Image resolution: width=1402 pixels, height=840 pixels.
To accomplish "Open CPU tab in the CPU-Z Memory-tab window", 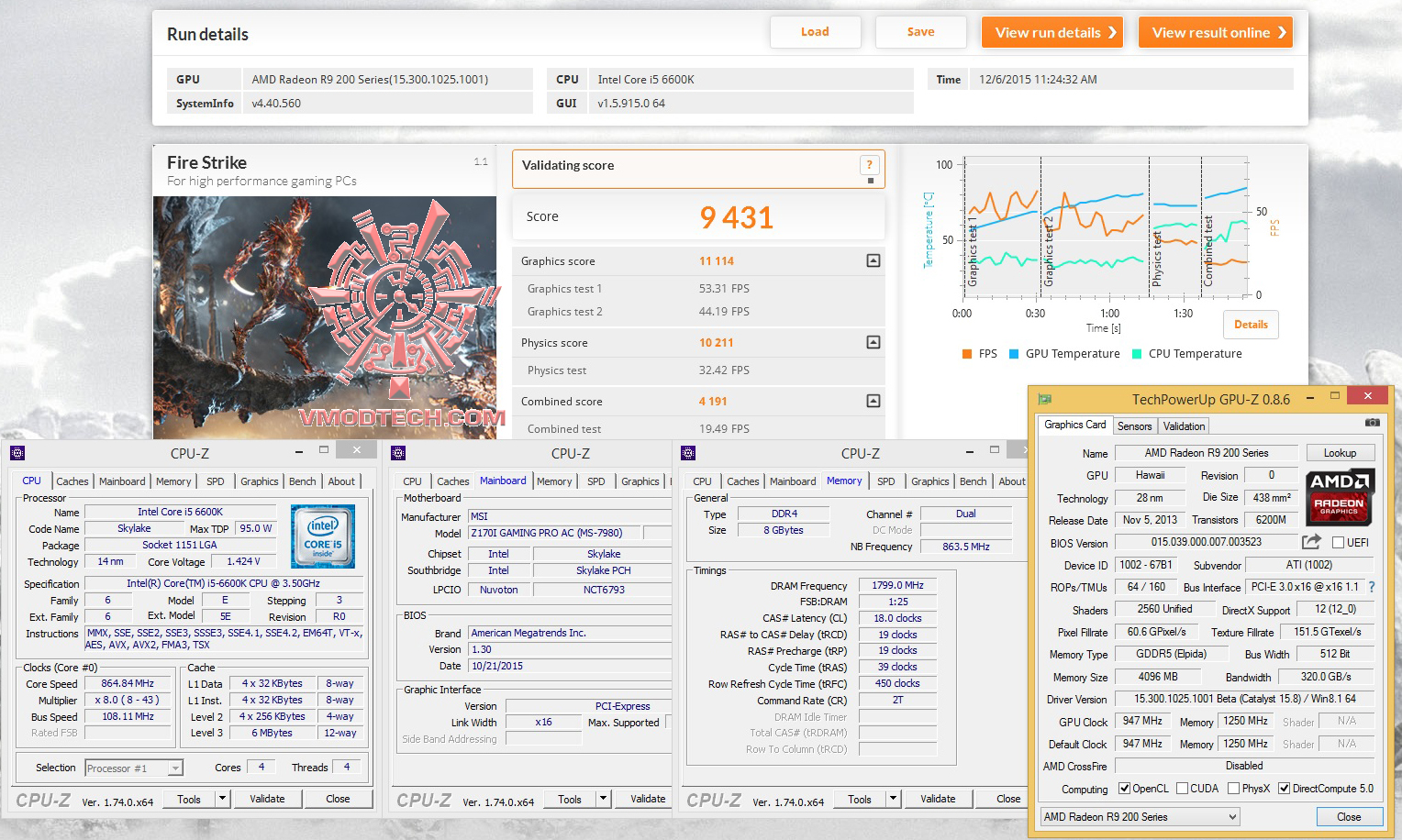I will (x=702, y=481).
